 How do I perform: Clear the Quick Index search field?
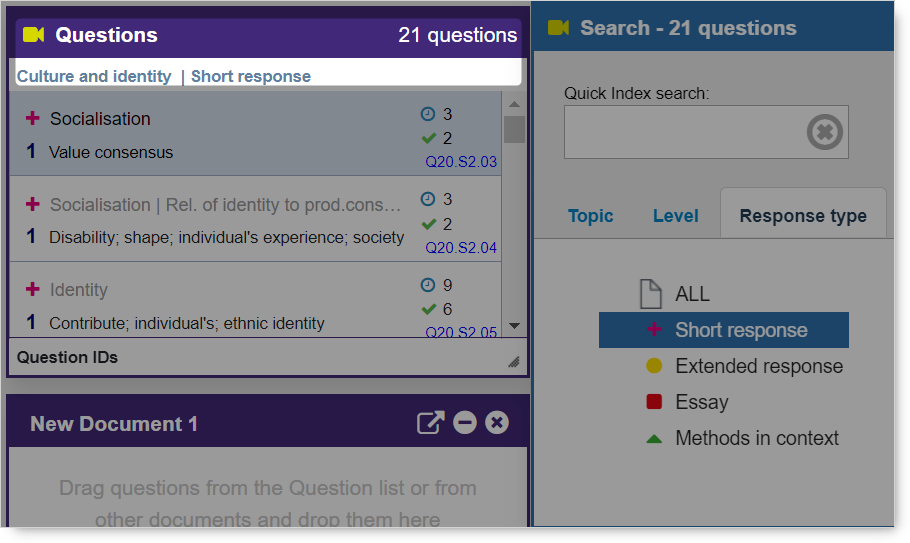point(824,132)
